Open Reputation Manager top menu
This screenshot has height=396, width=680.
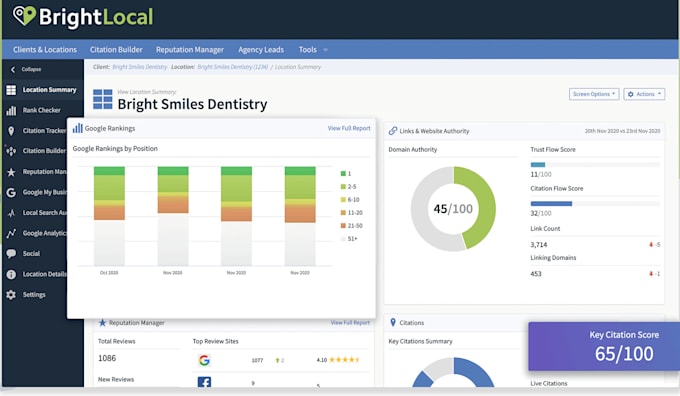[190, 49]
